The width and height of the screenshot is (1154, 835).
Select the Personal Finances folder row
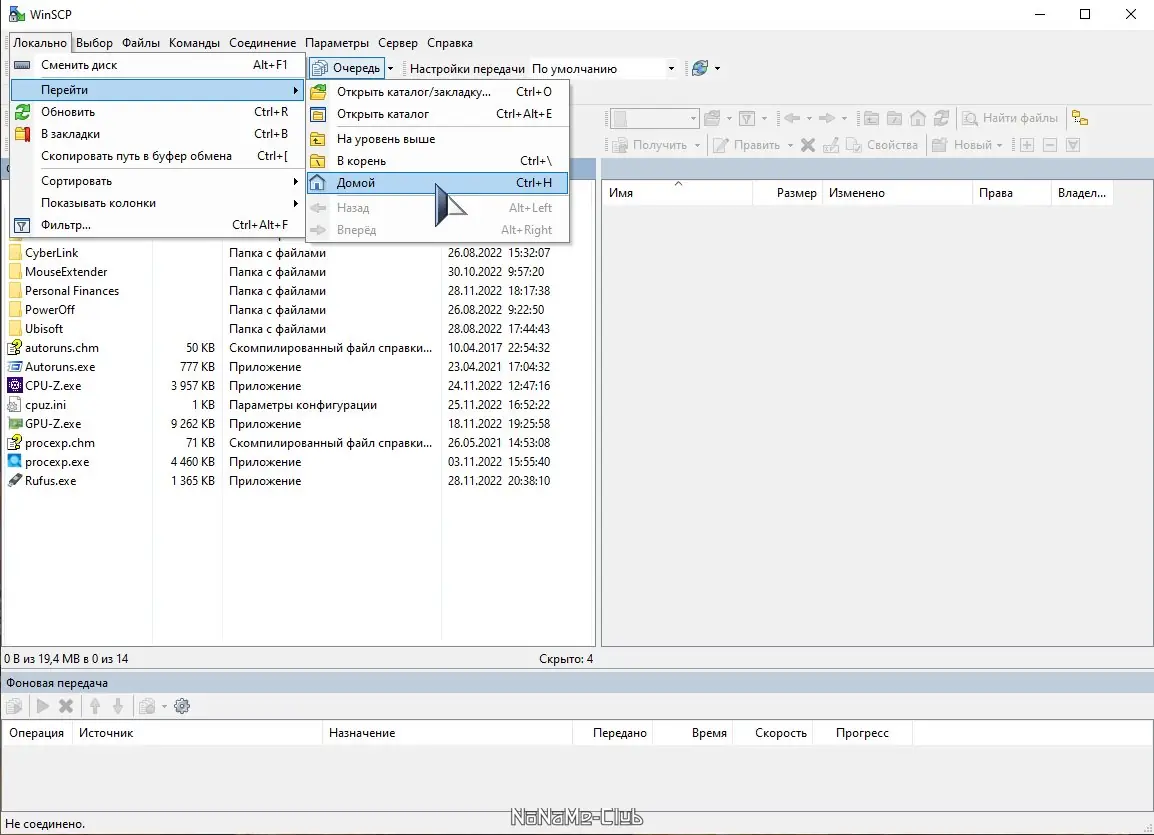click(298, 291)
